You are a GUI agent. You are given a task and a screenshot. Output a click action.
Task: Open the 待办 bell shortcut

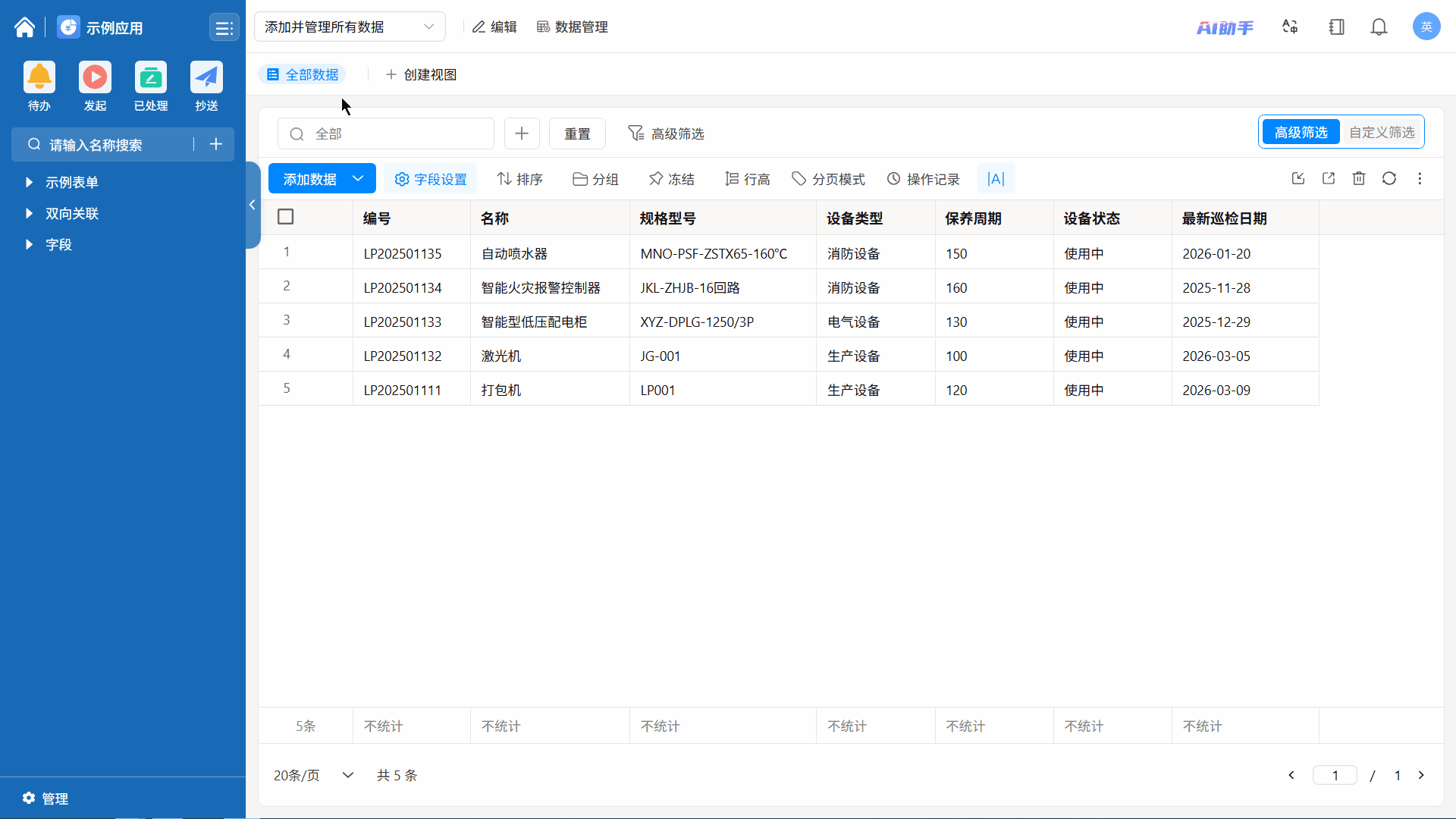(39, 77)
